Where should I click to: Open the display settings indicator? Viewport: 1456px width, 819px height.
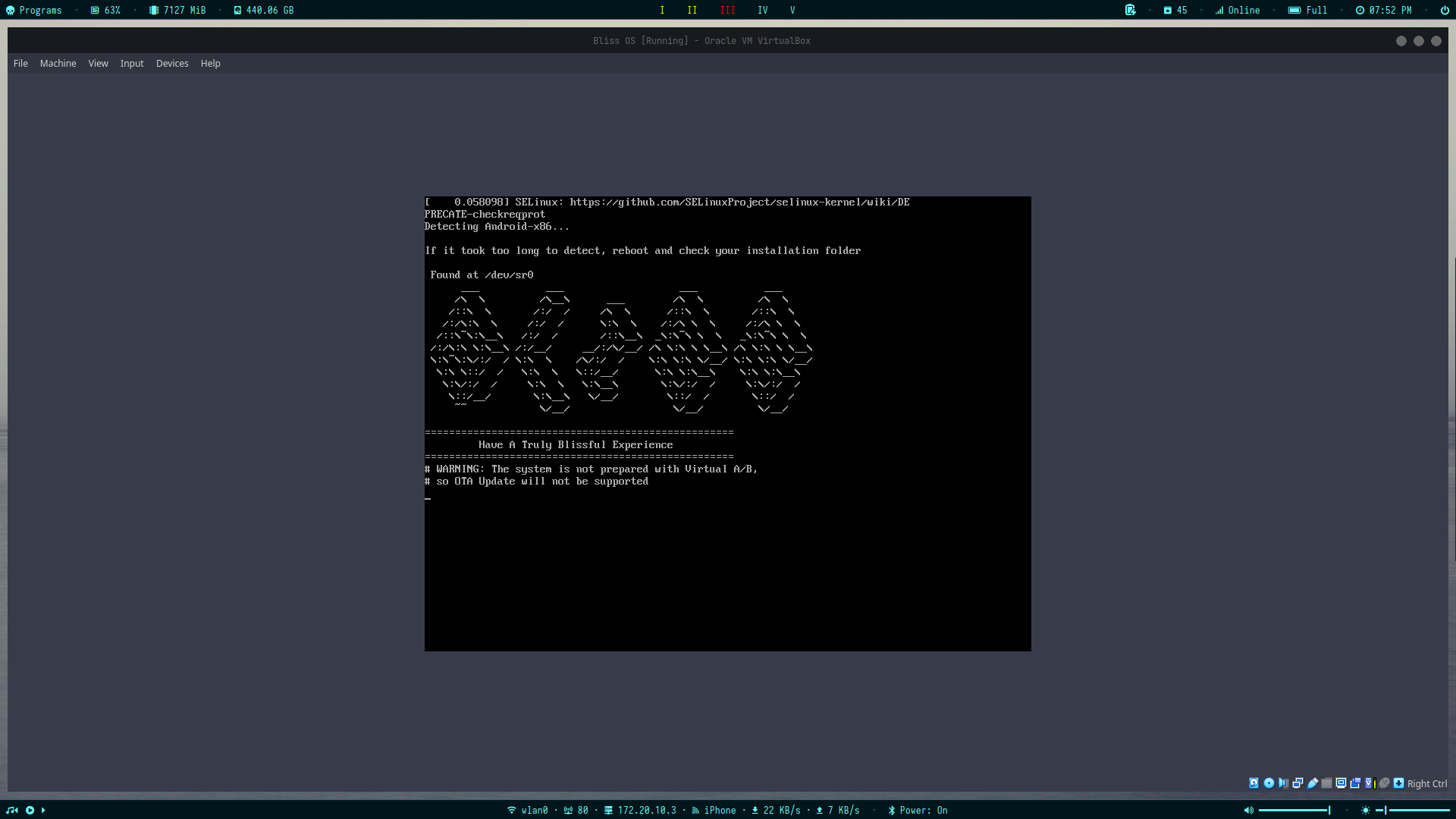[x=1341, y=783]
